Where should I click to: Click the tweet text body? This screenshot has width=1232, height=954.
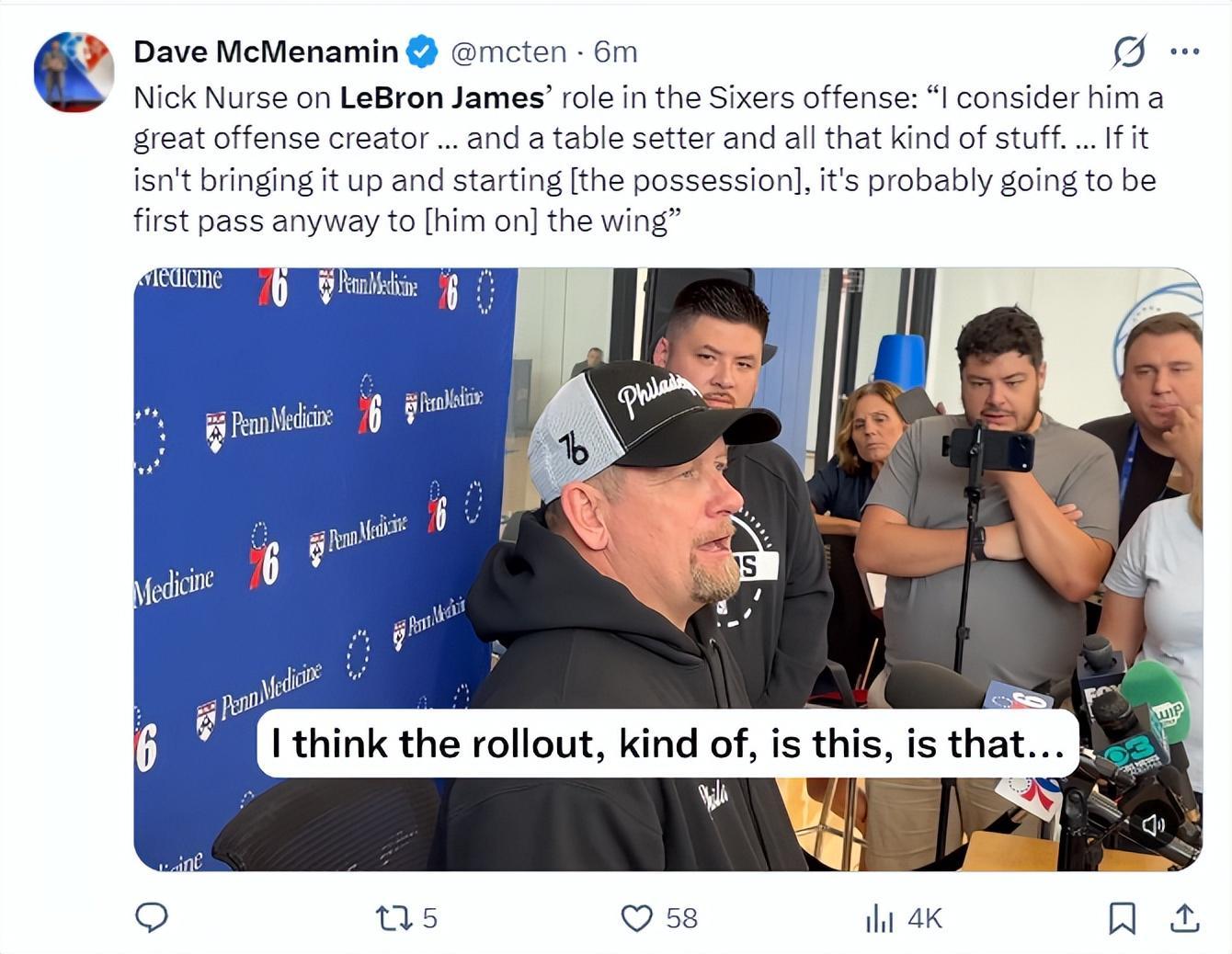(648, 159)
